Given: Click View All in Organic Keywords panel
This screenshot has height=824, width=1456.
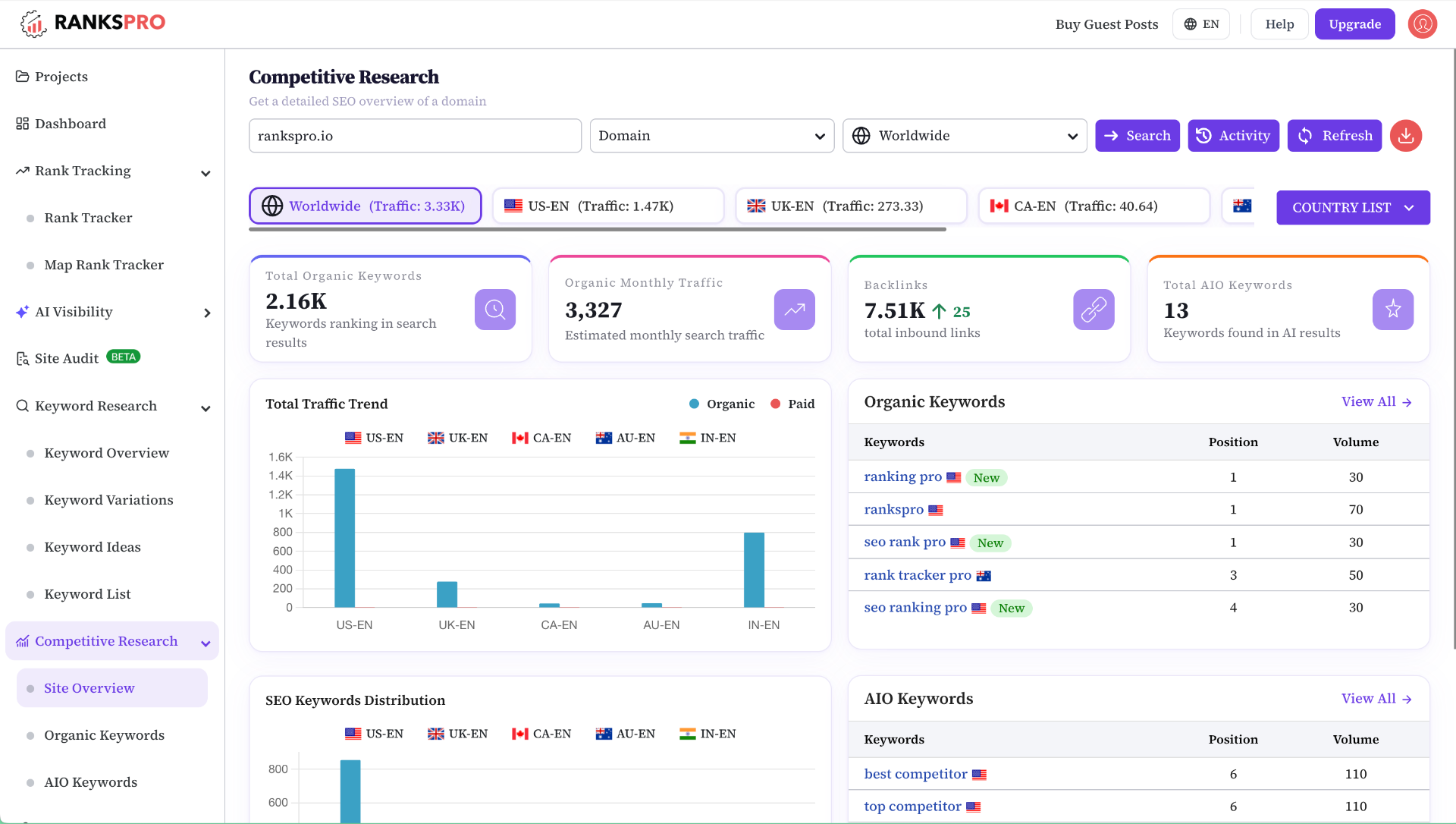Looking at the screenshot, I should click(1376, 401).
